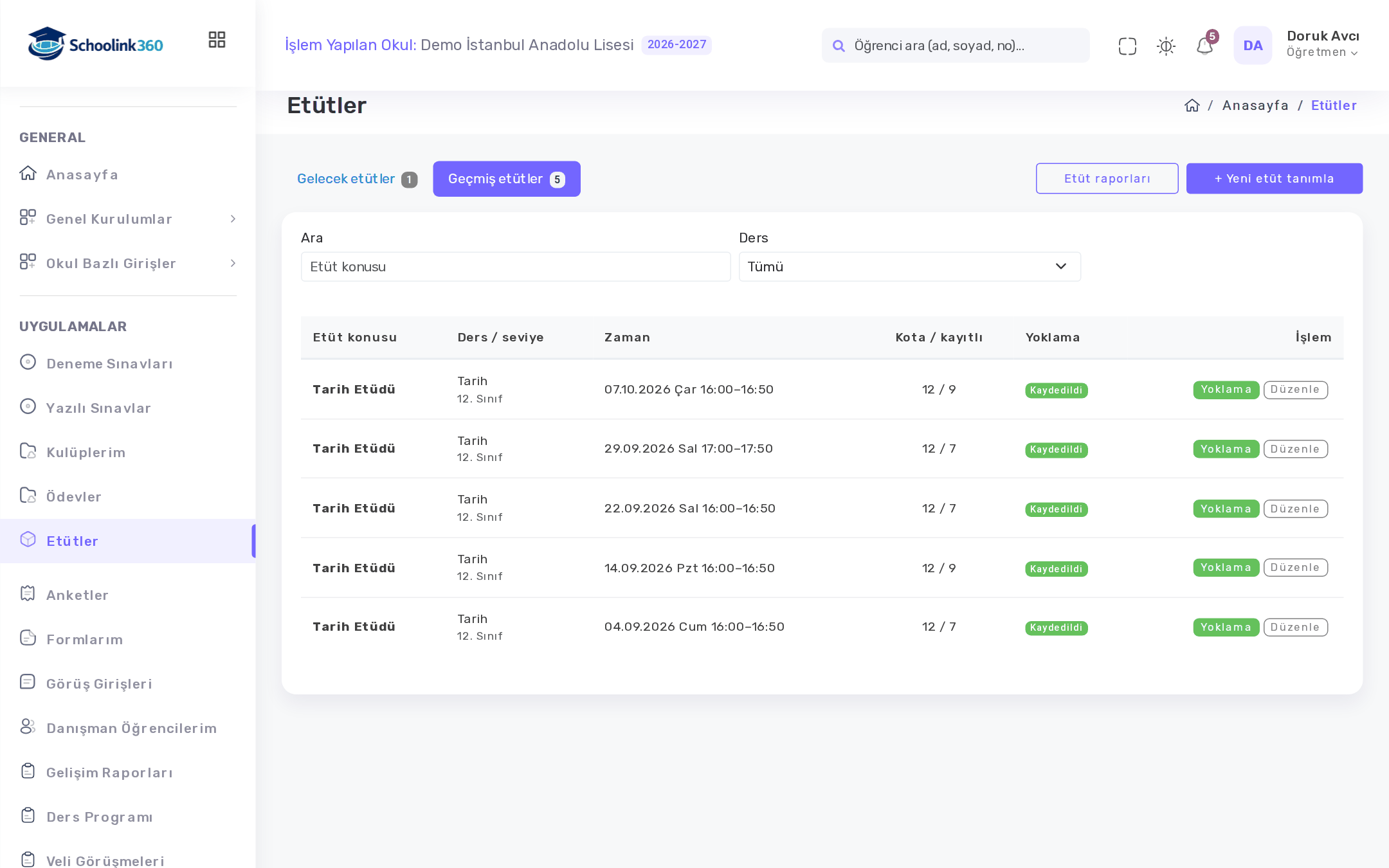The height and width of the screenshot is (868, 1389).
Task: Expand the Okul Bazlı Girişler menu
Action: coord(128,263)
